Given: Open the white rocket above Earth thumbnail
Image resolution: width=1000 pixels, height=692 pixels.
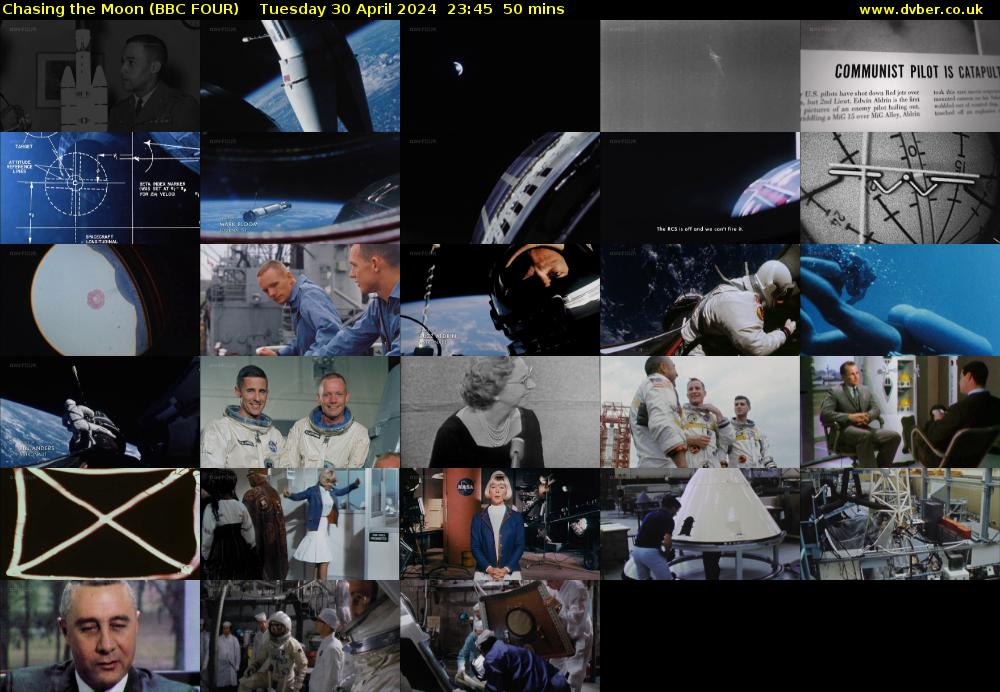Looking at the screenshot, I should click(300, 76).
